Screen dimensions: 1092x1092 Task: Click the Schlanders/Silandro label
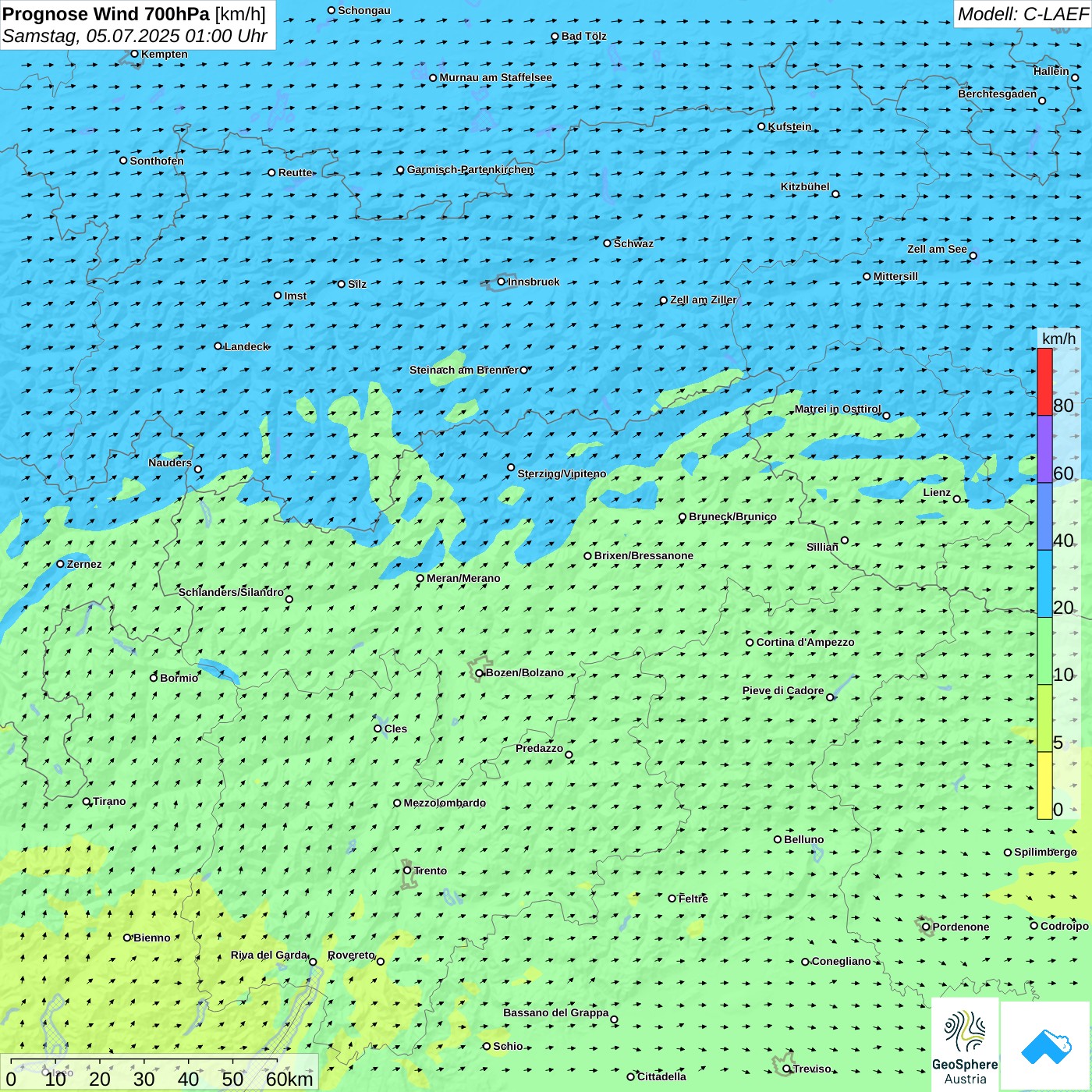[231, 592]
